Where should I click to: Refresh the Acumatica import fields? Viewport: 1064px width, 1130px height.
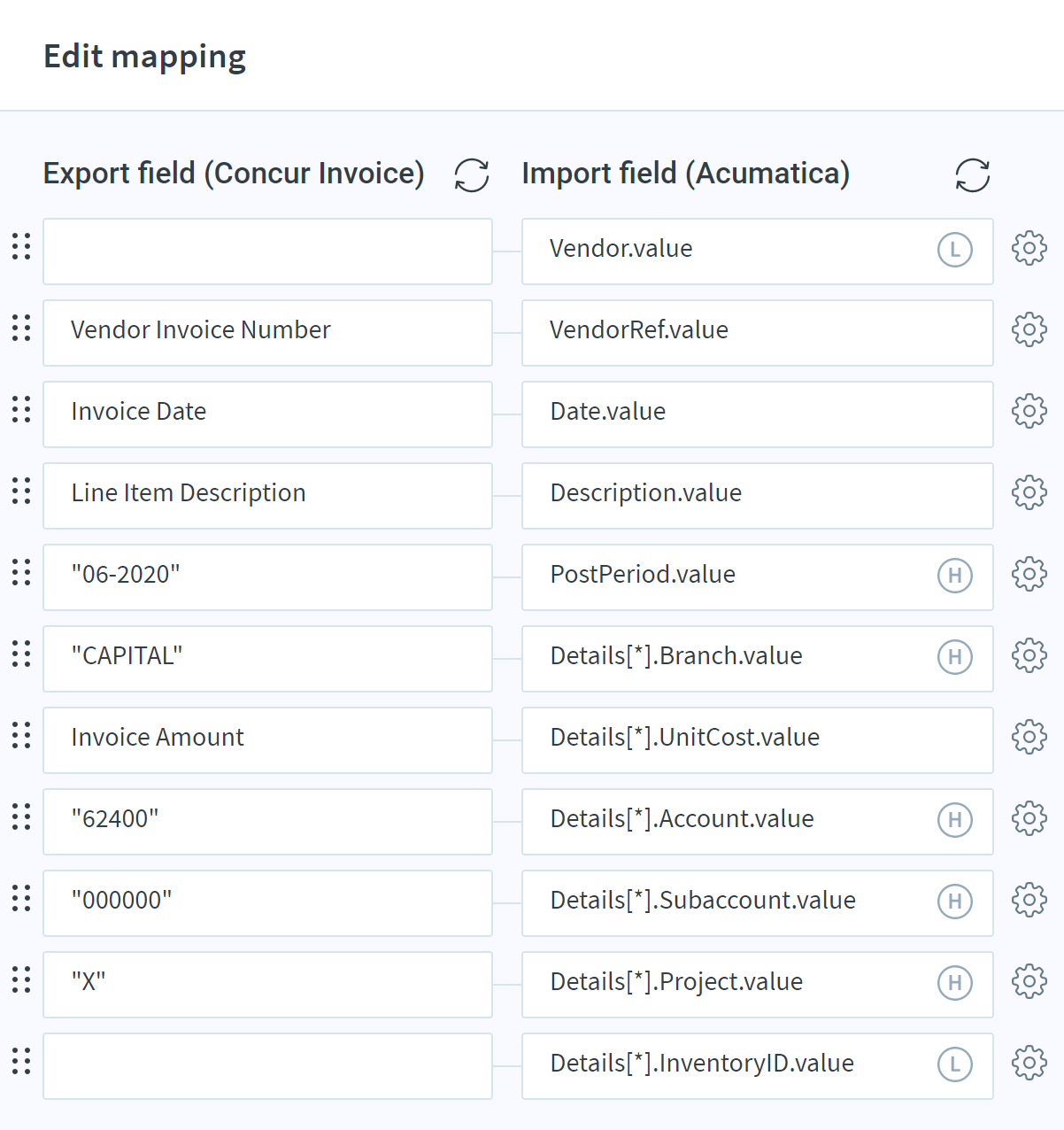pos(973,174)
